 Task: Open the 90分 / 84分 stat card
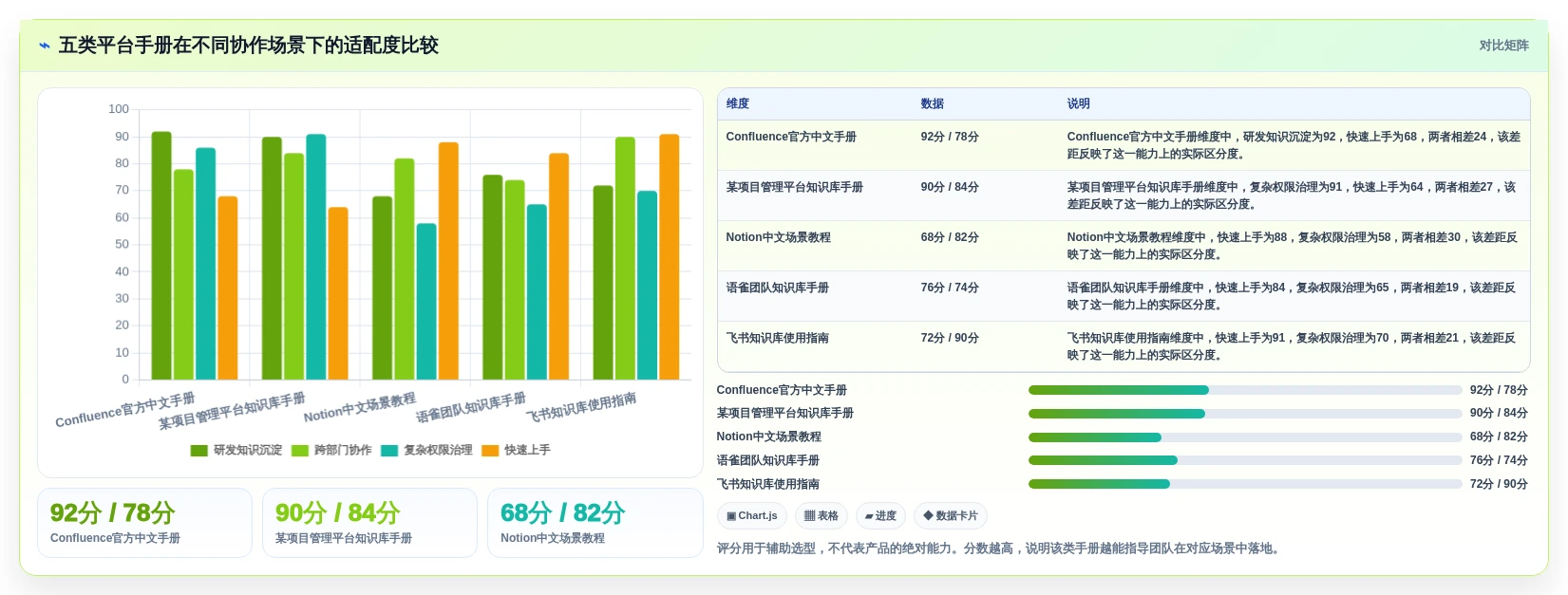369,523
